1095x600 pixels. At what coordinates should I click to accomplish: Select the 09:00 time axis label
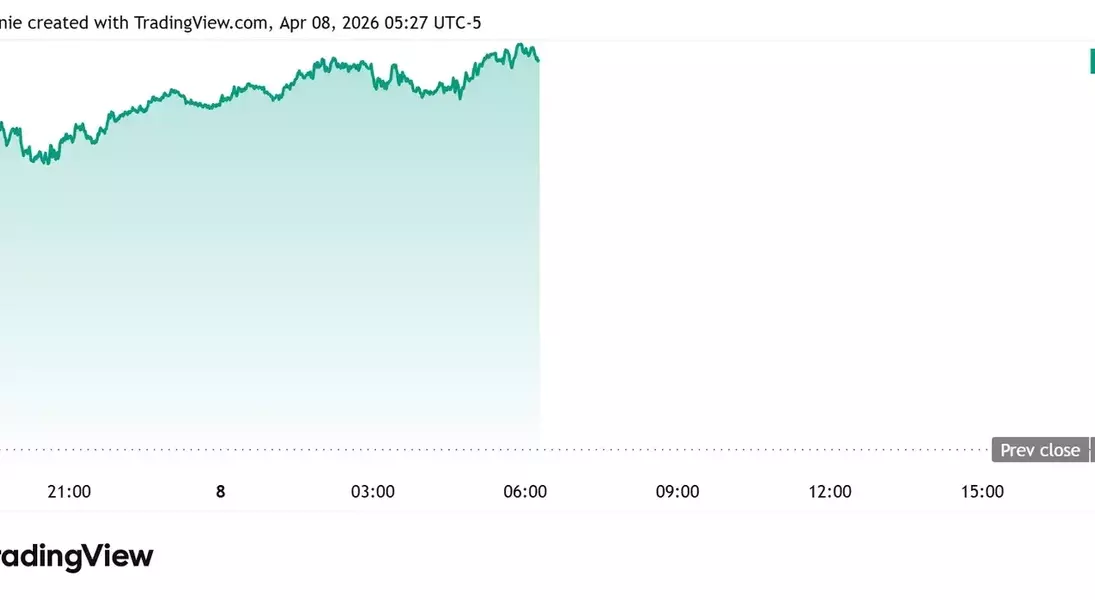tap(677, 491)
